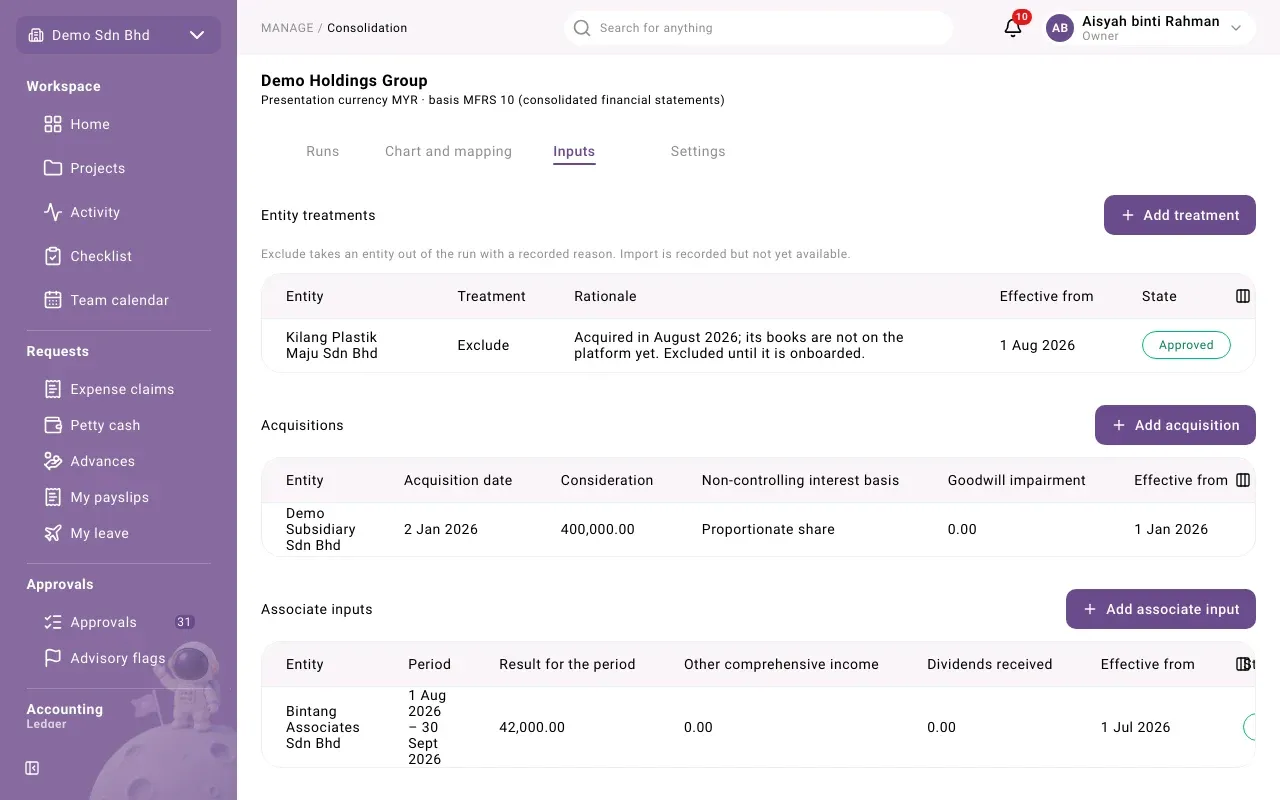
Task: Click the 1 Aug 2026 effective from date
Action: coord(1038,345)
